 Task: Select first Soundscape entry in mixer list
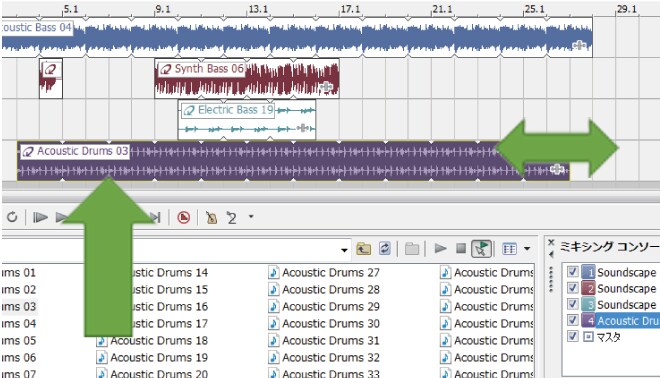click(627, 272)
